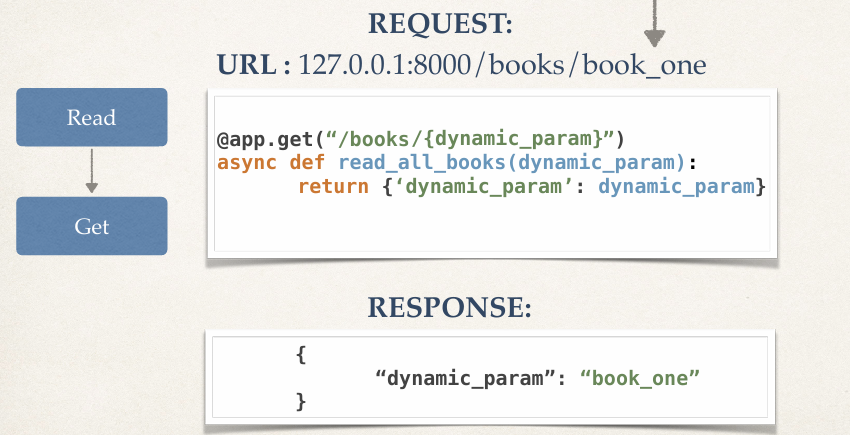The height and width of the screenshot is (435, 850).
Task: Click the address 127.0.0.1:8000/books/book_one
Action: (503, 66)
